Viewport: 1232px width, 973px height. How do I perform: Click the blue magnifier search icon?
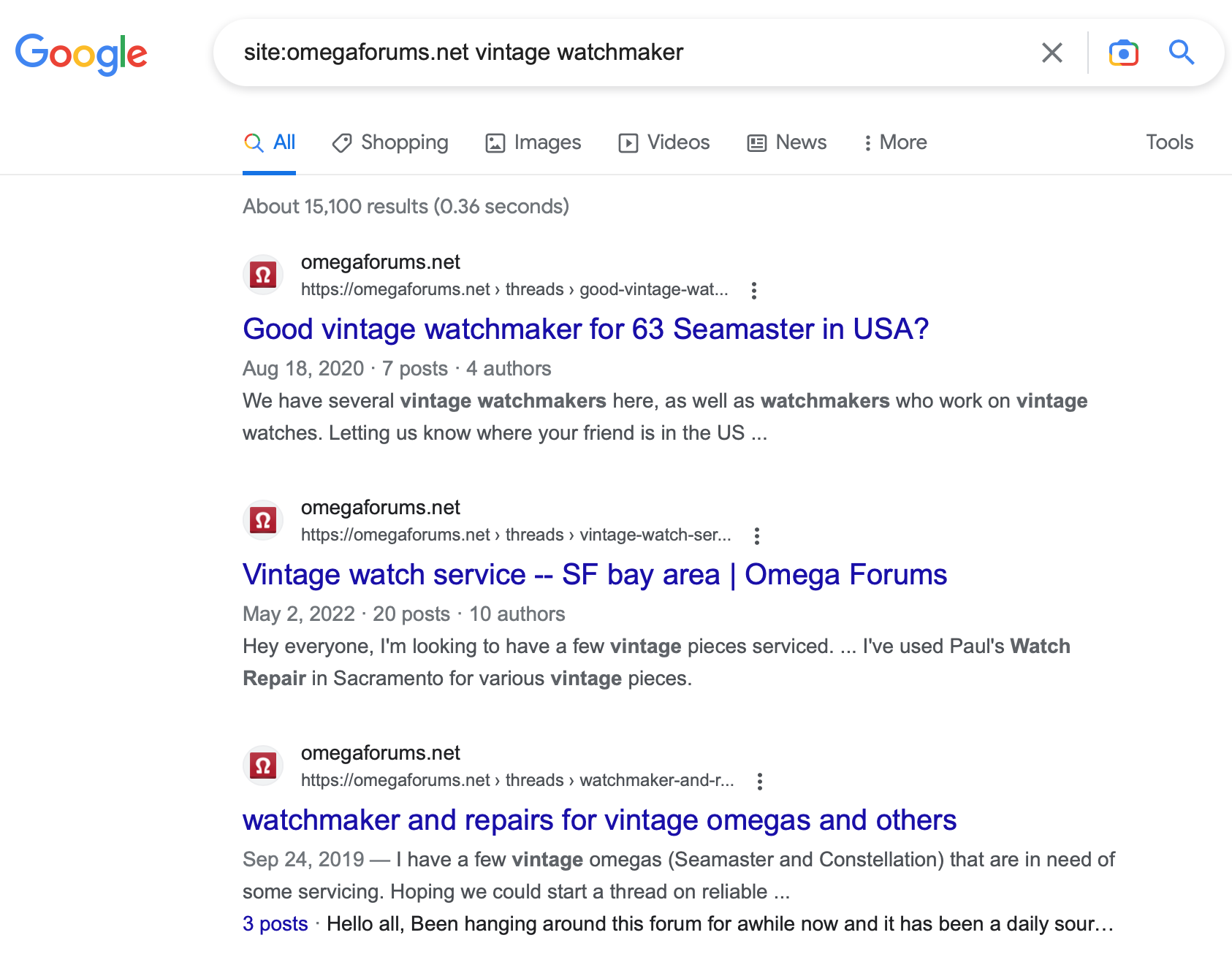click(x=1181, y=53)
